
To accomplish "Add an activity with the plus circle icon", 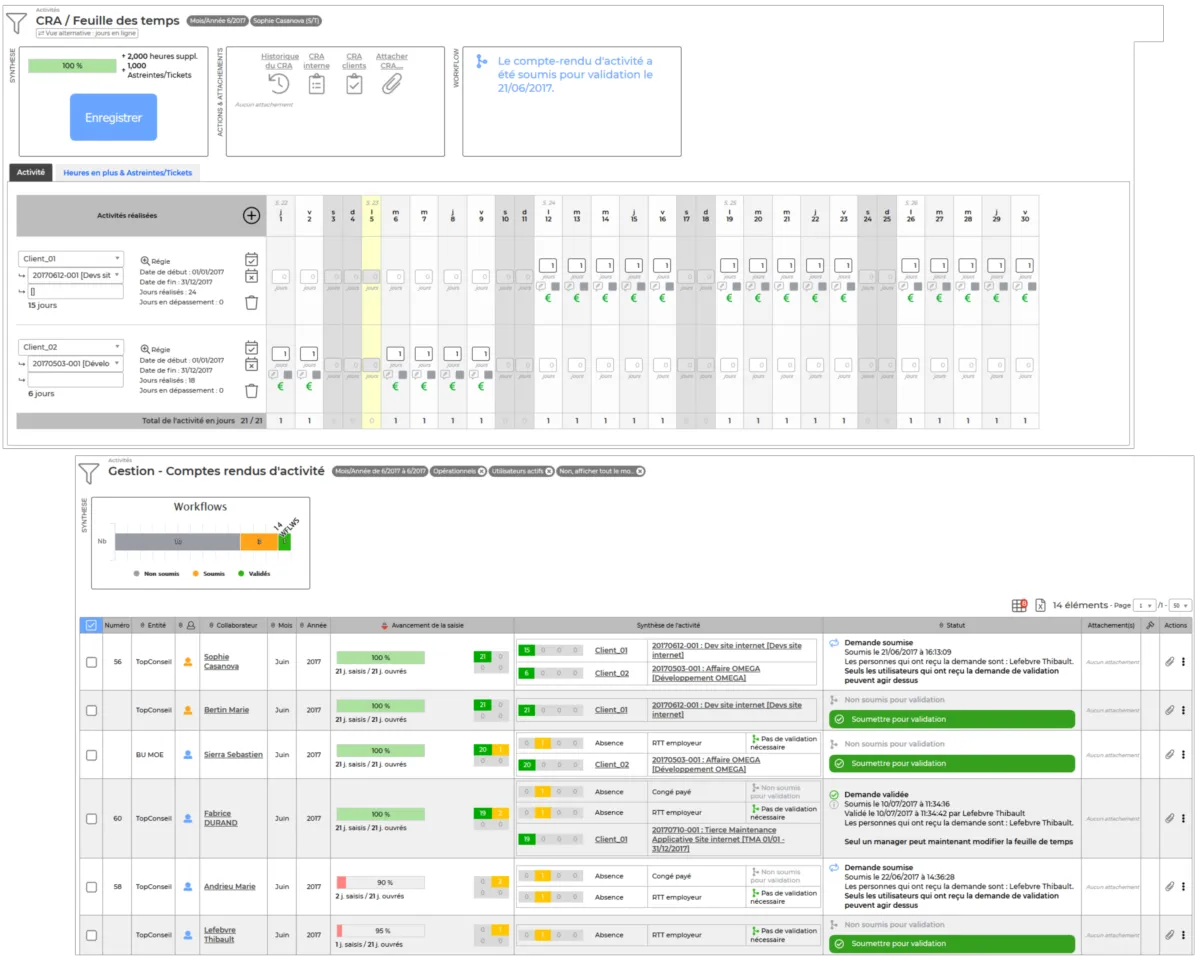I will coord(252,215).
